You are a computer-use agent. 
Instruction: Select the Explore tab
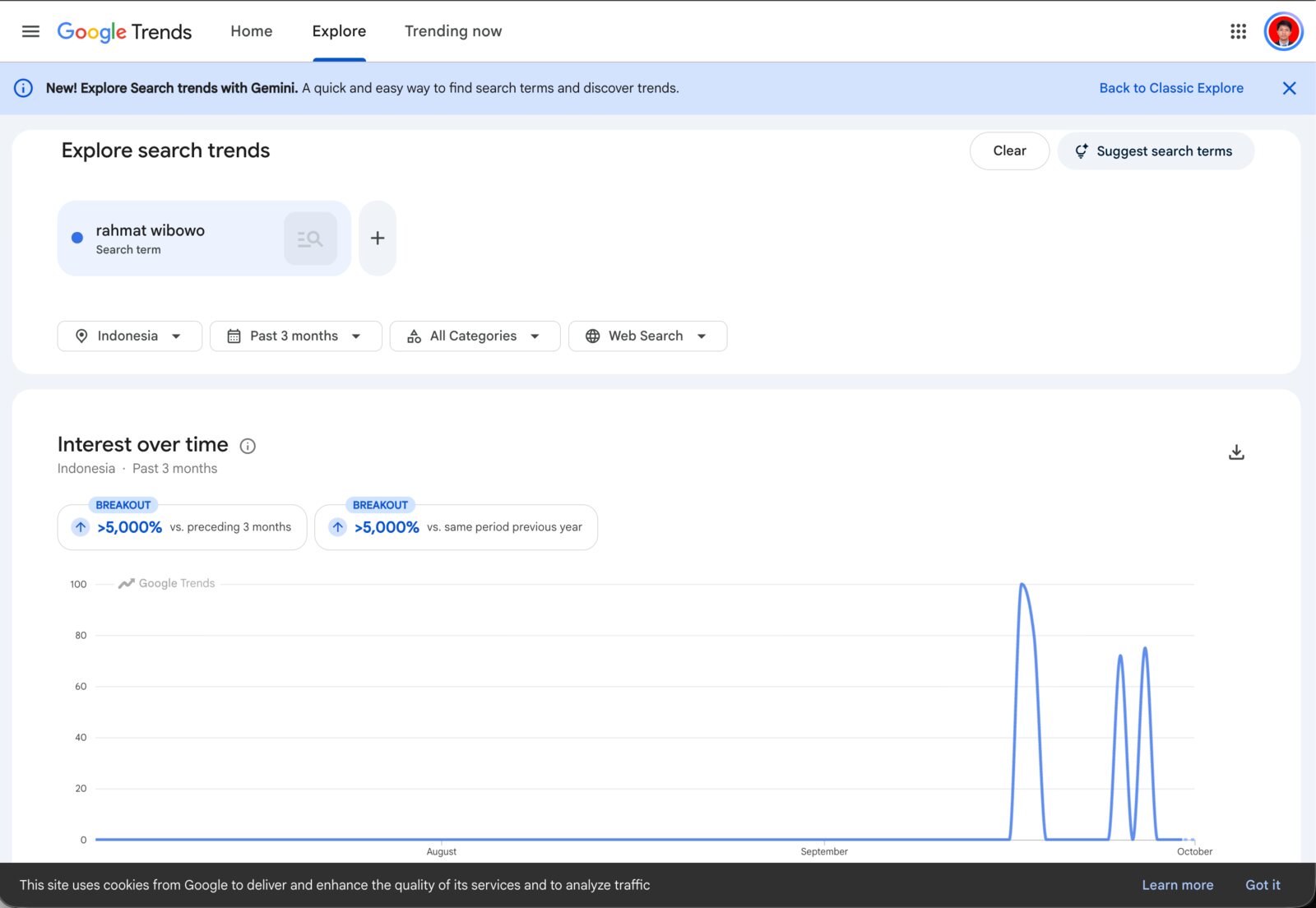(339, 31)
